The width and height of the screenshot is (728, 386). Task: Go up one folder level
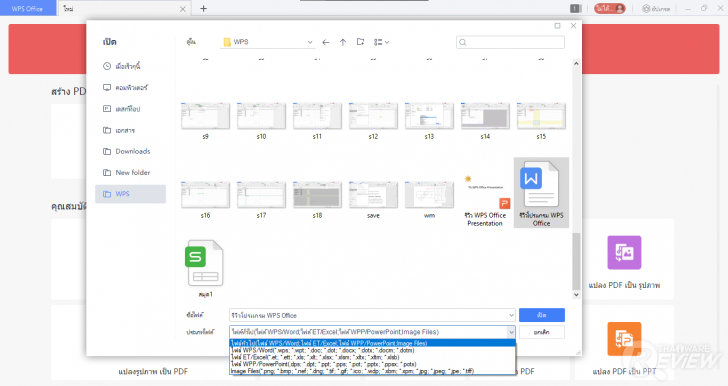coord(343,42)
